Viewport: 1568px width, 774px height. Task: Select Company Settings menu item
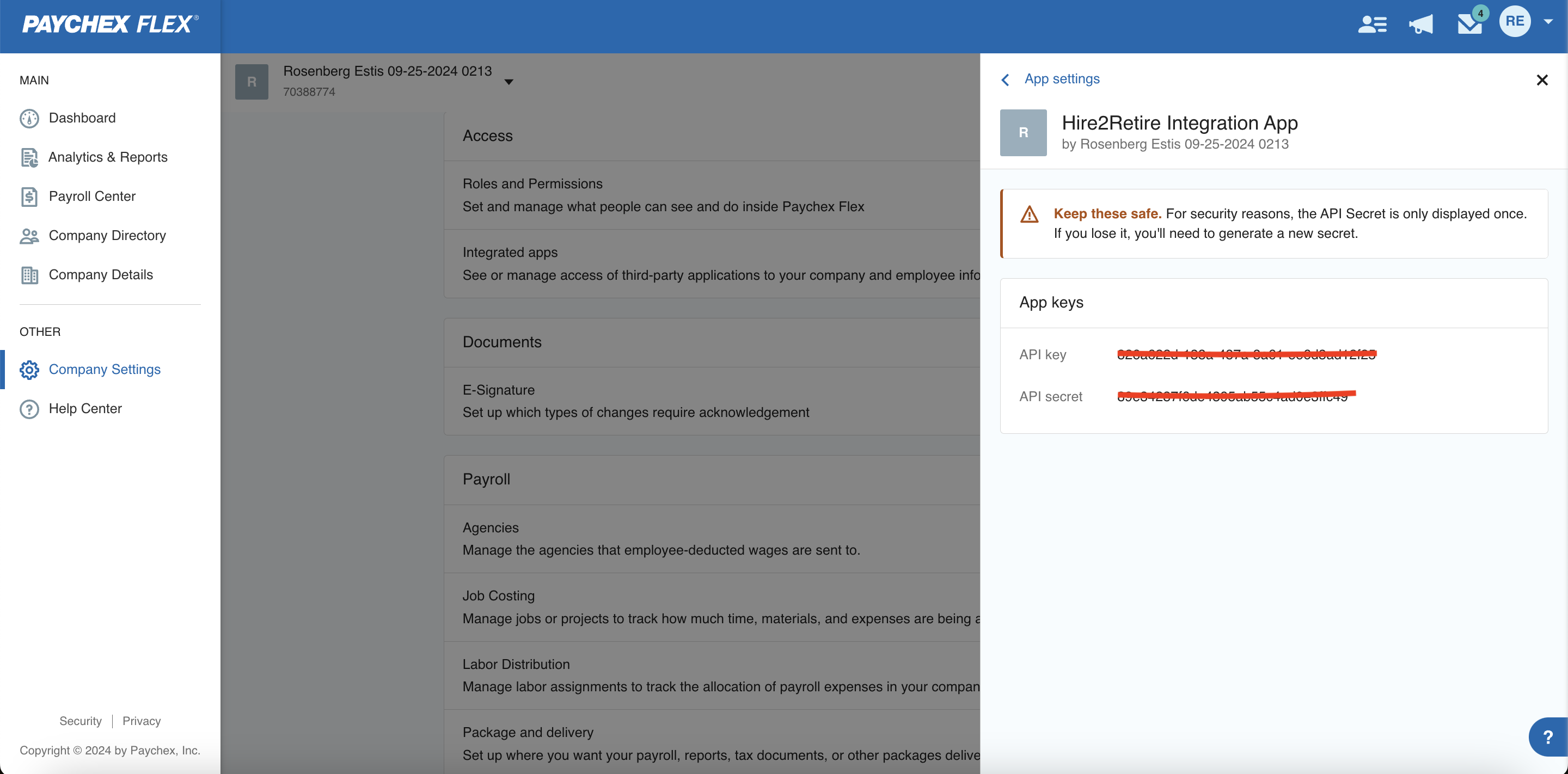pyautogui.click(x=104, y=368)
